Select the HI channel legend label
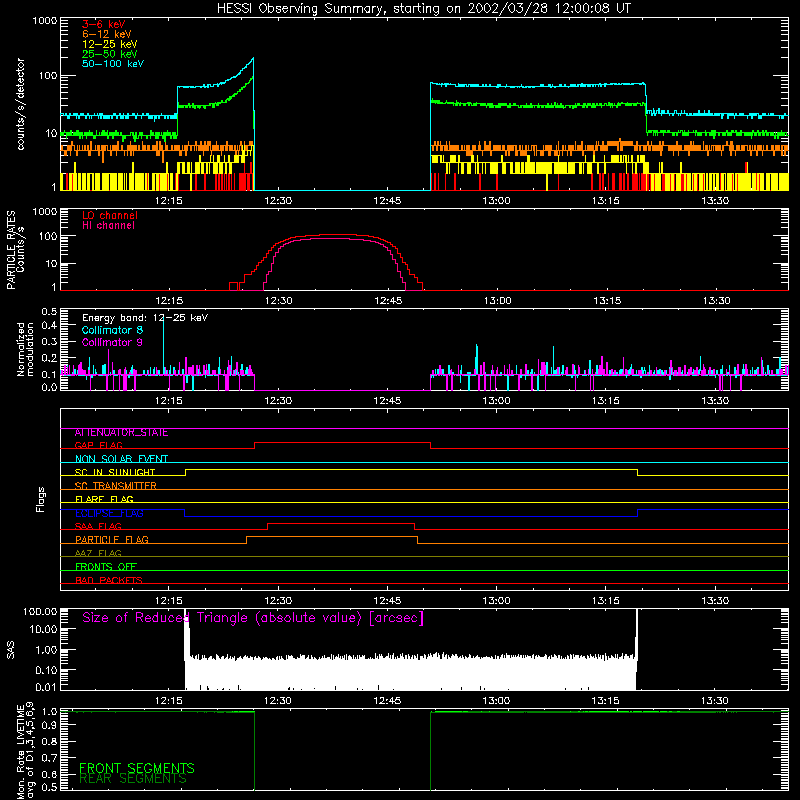 (x=108, y=226)
